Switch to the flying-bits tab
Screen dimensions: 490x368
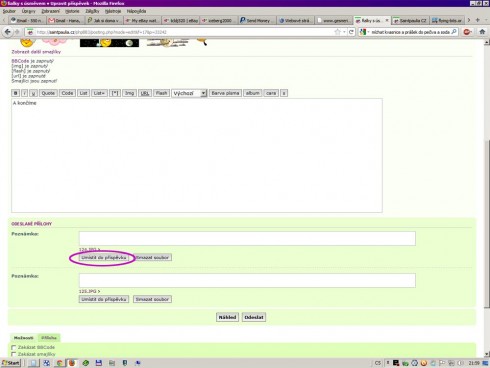pos(447,20)
